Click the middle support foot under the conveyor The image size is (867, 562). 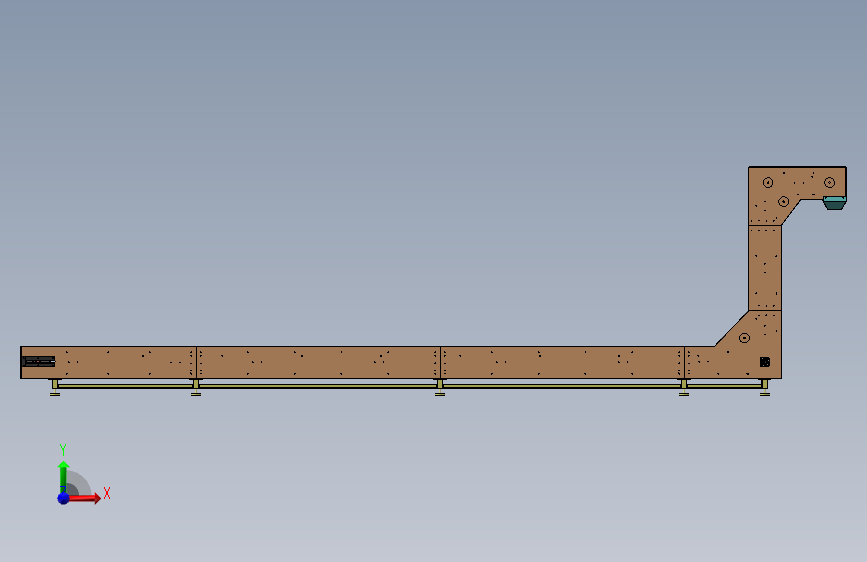pyautogui.click(x=440, y=388)
